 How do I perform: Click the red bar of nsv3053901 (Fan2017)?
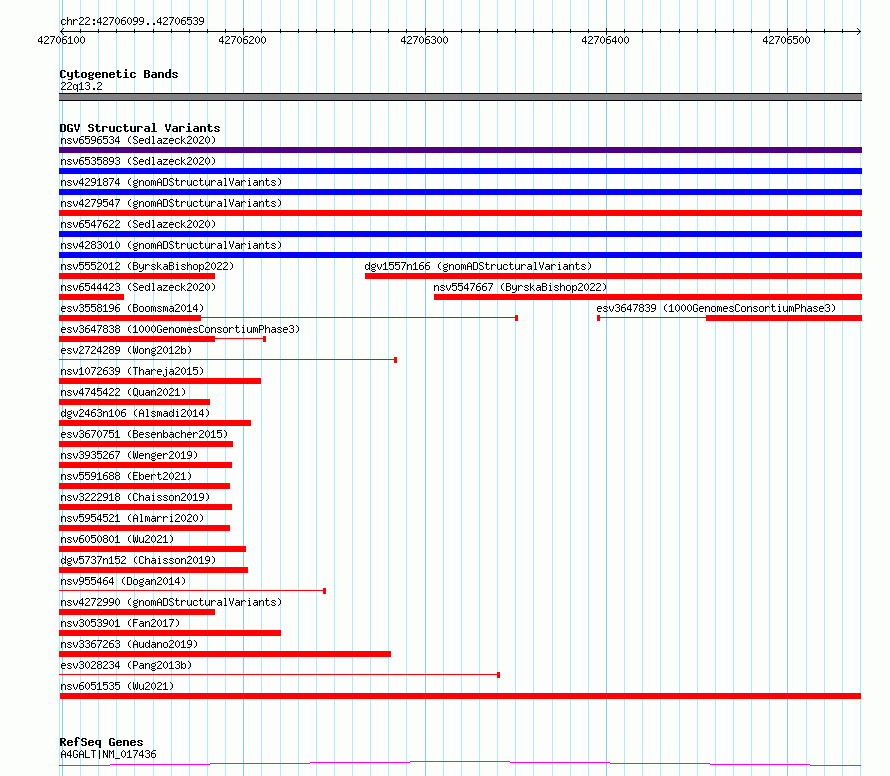pyautogui.click(x=170, y=633)
